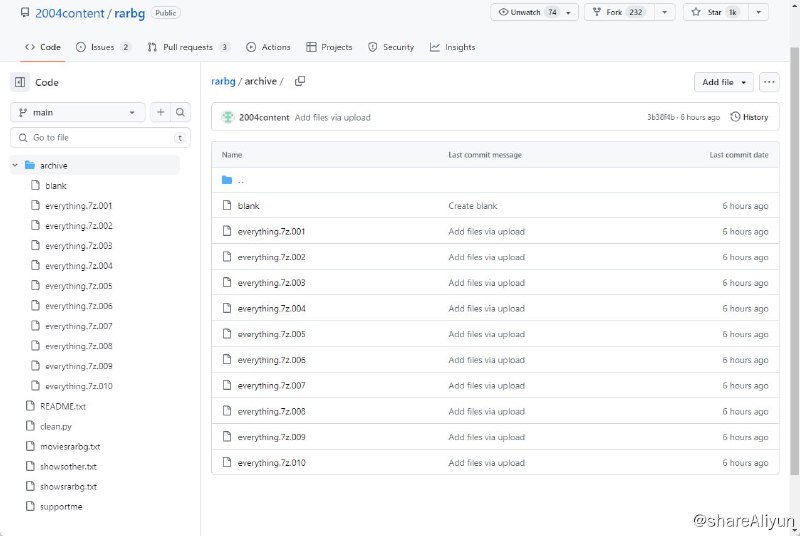Click the Go to file search field
This screenshot has height=536, width=800.
(x=100, y=138)
